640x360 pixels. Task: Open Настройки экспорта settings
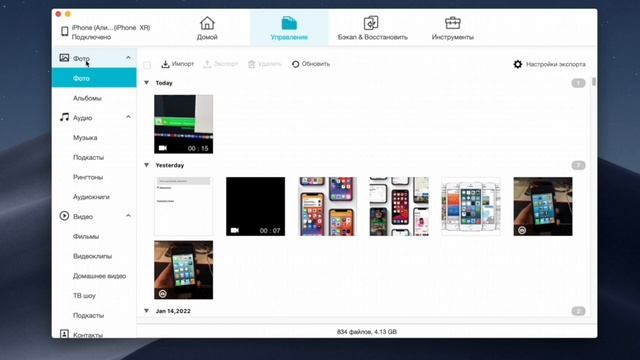tap(549, 64)
